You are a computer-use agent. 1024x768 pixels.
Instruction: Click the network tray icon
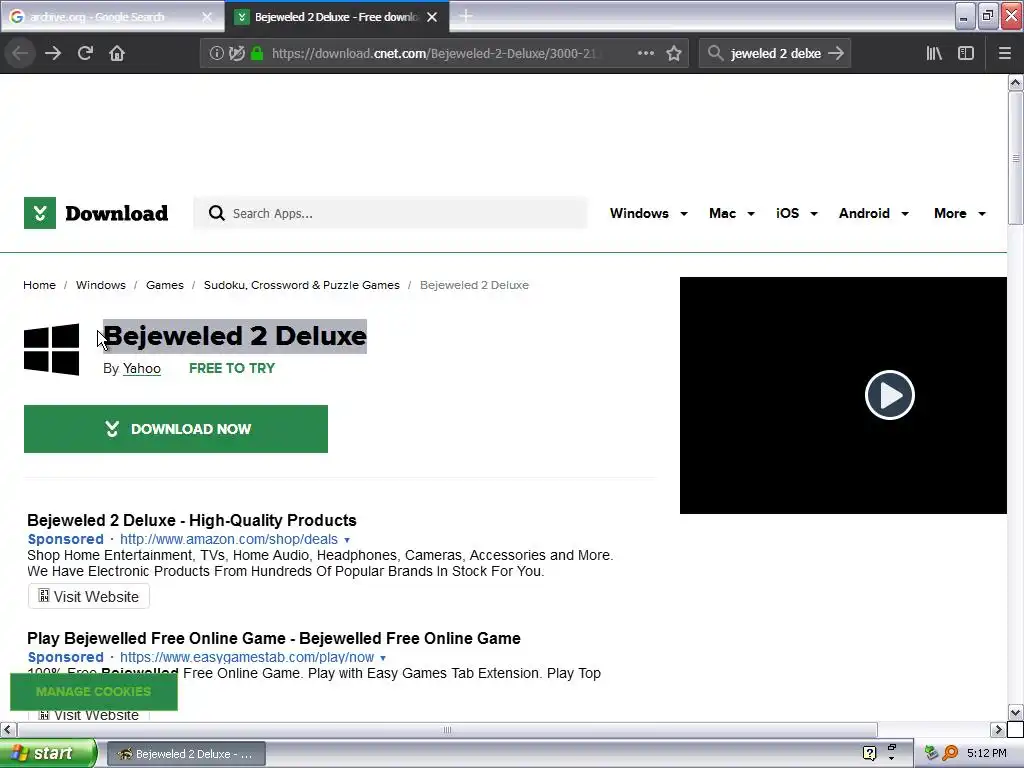tap(931, 753)
